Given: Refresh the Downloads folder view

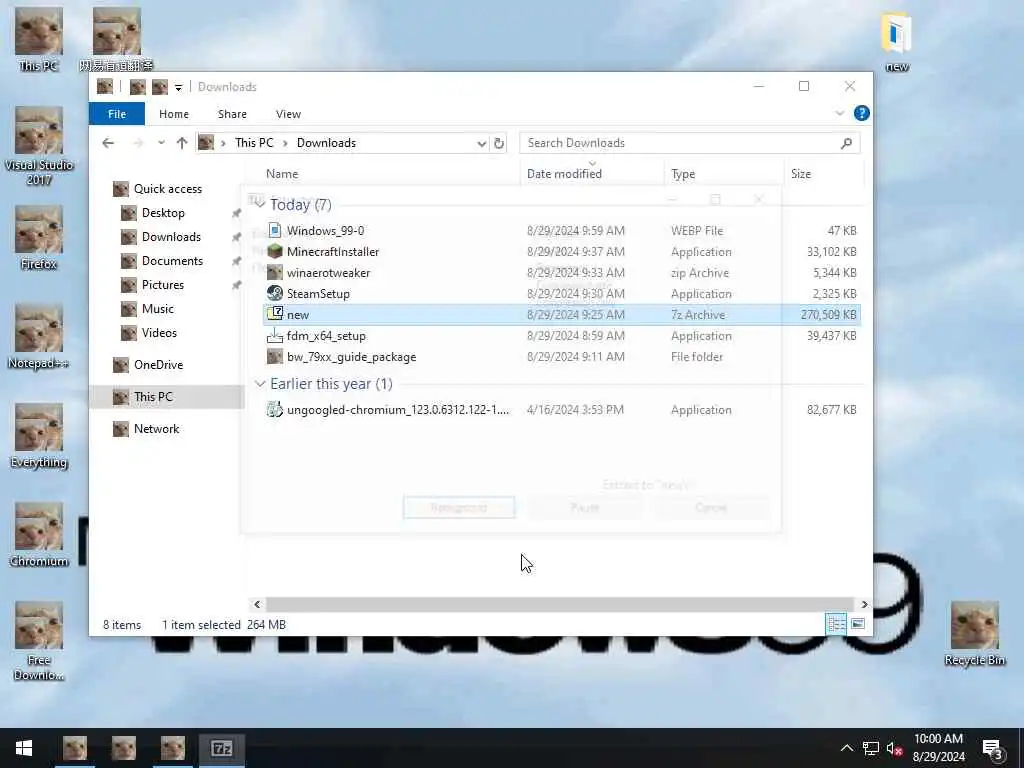Looking at the screenshot, I should point(499,143).
